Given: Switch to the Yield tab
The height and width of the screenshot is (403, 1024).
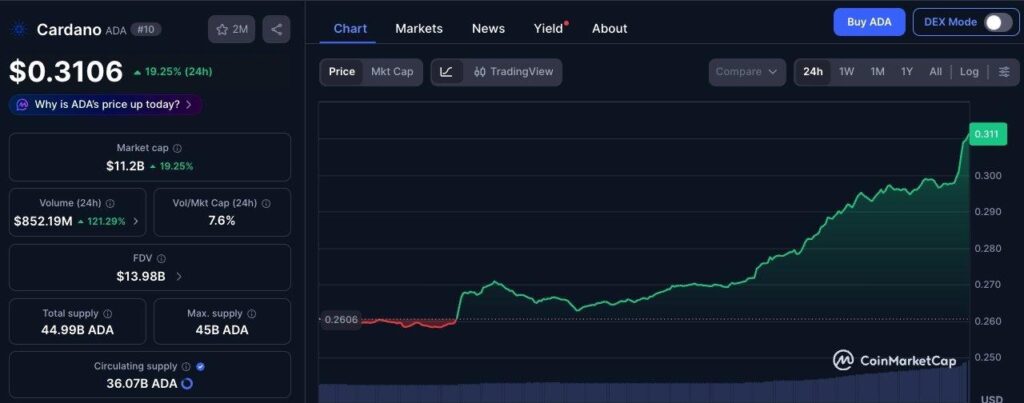Looking at the screenshot, I should (549, 29).
